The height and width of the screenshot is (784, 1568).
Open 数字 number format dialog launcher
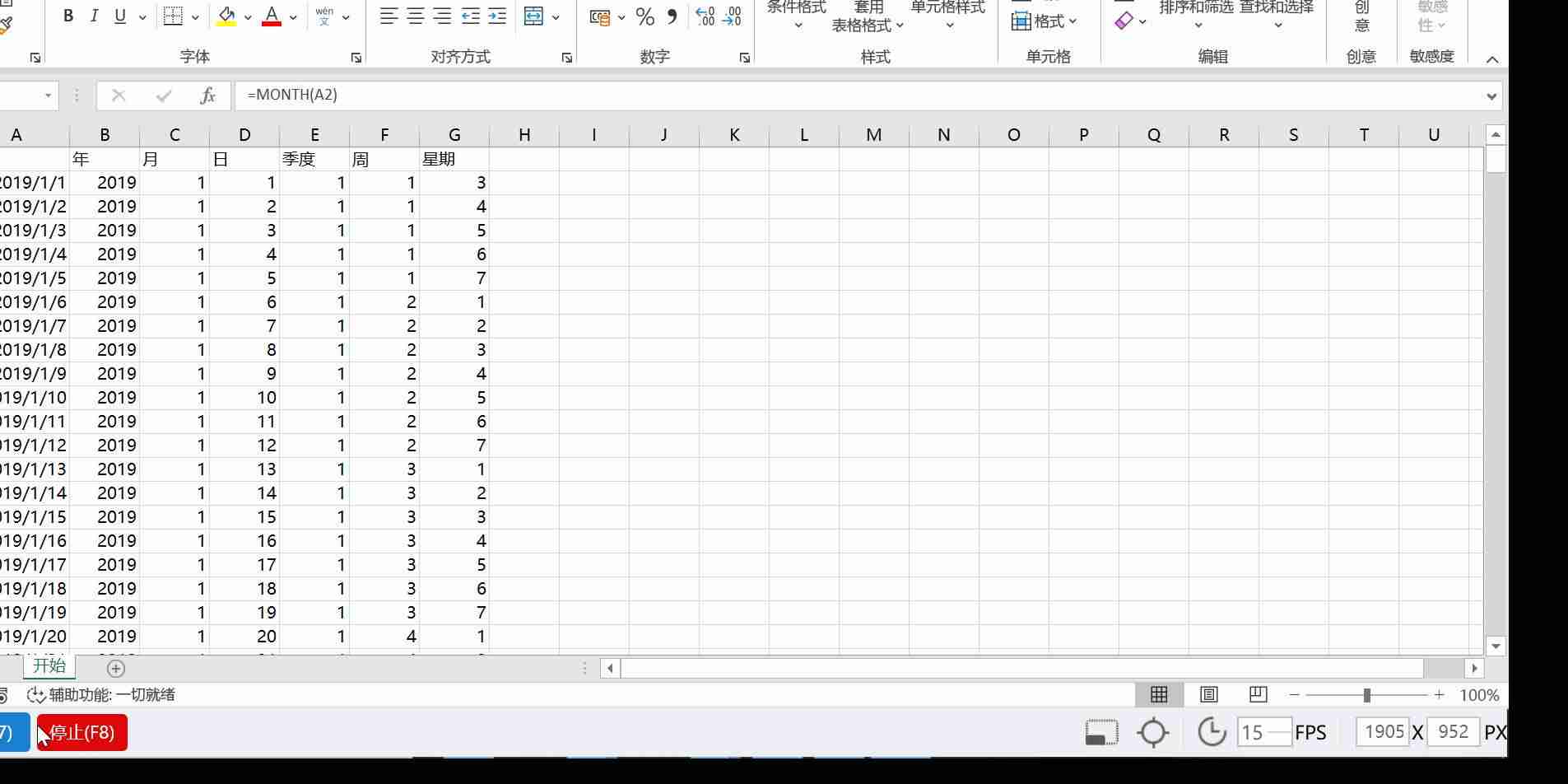coord(745,58)
